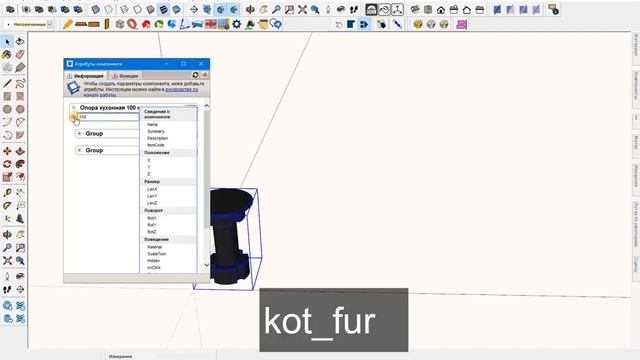This screenshot has height=360, width=640.
Task: Choose Summary from the attribute list
Action: point(156,131)
